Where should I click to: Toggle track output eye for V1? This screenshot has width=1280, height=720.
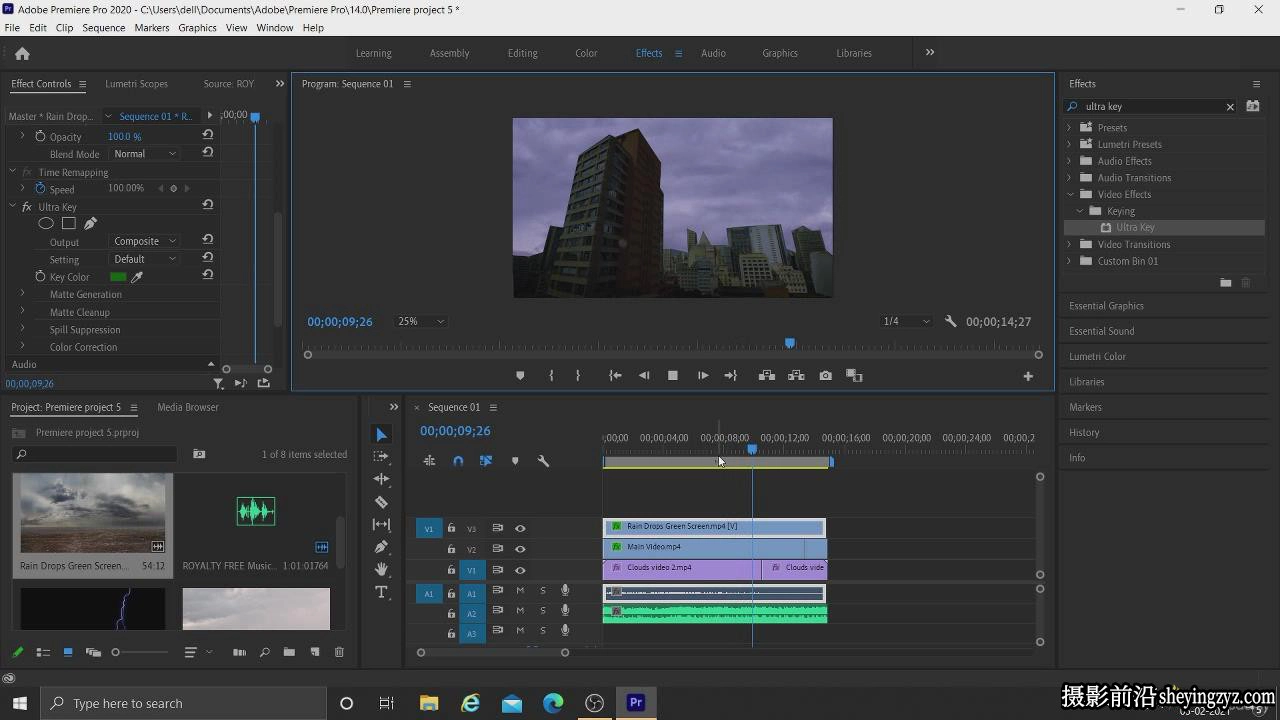520,570
